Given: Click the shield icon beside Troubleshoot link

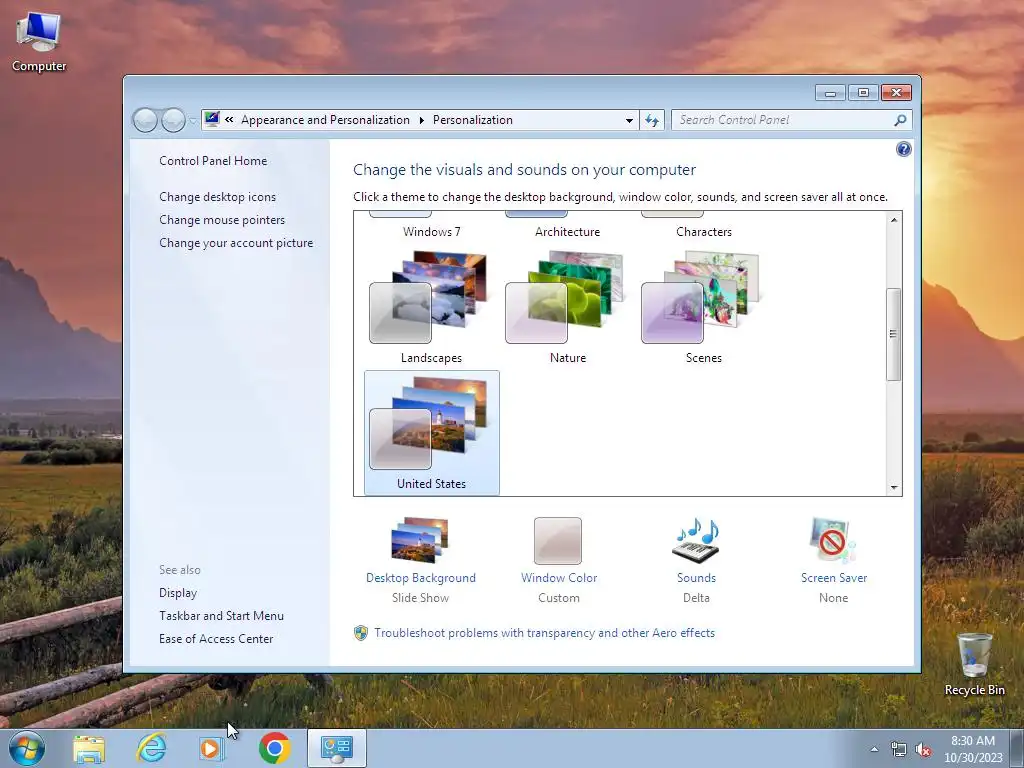Looking at the screenshot, I should point(360,633).
